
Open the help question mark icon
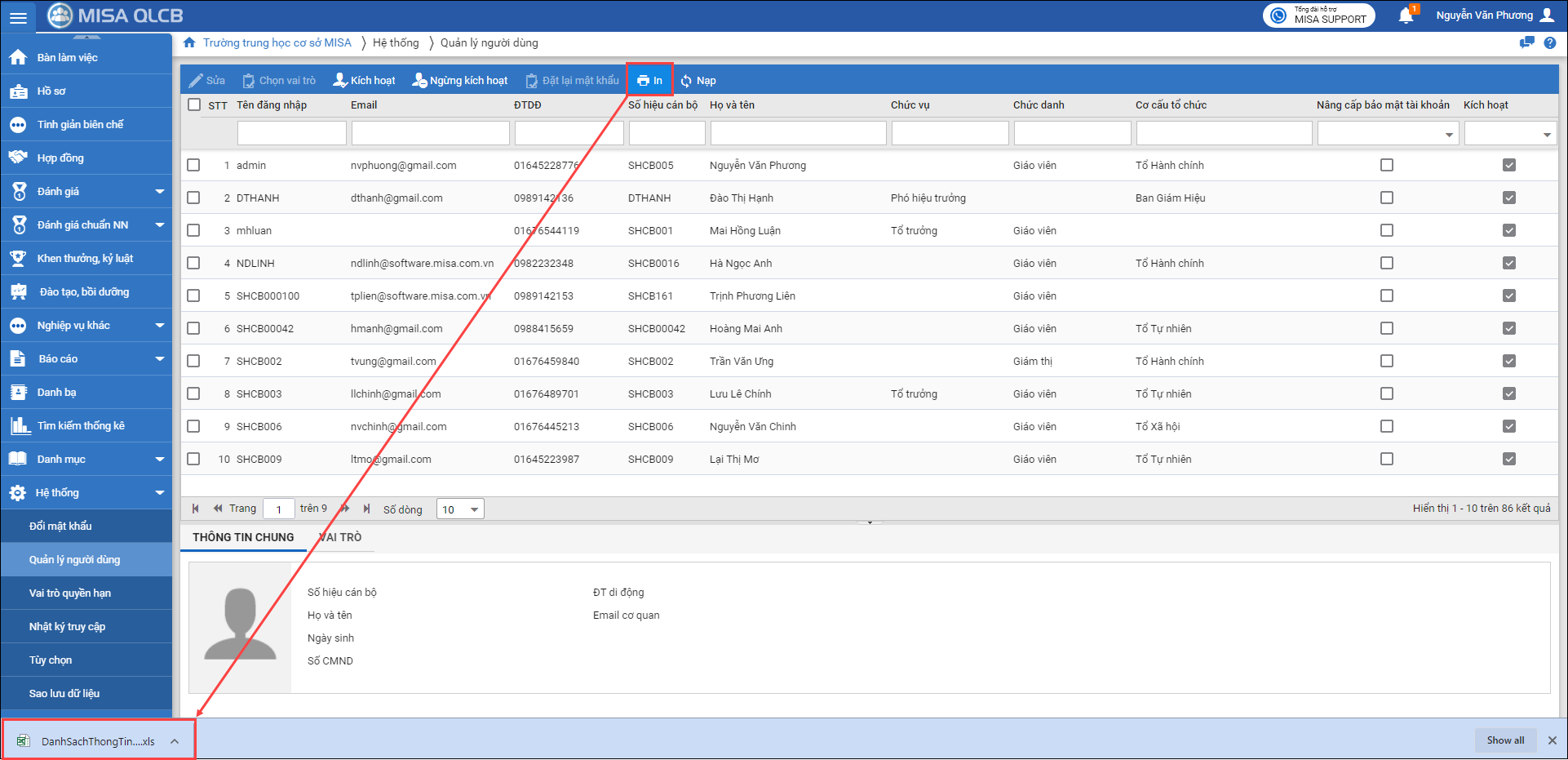tap(1549, 43)
